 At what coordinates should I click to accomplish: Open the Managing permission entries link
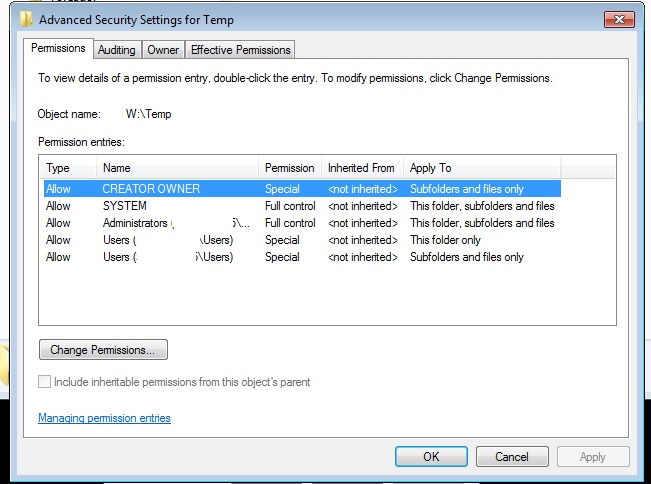click(104, 418)
